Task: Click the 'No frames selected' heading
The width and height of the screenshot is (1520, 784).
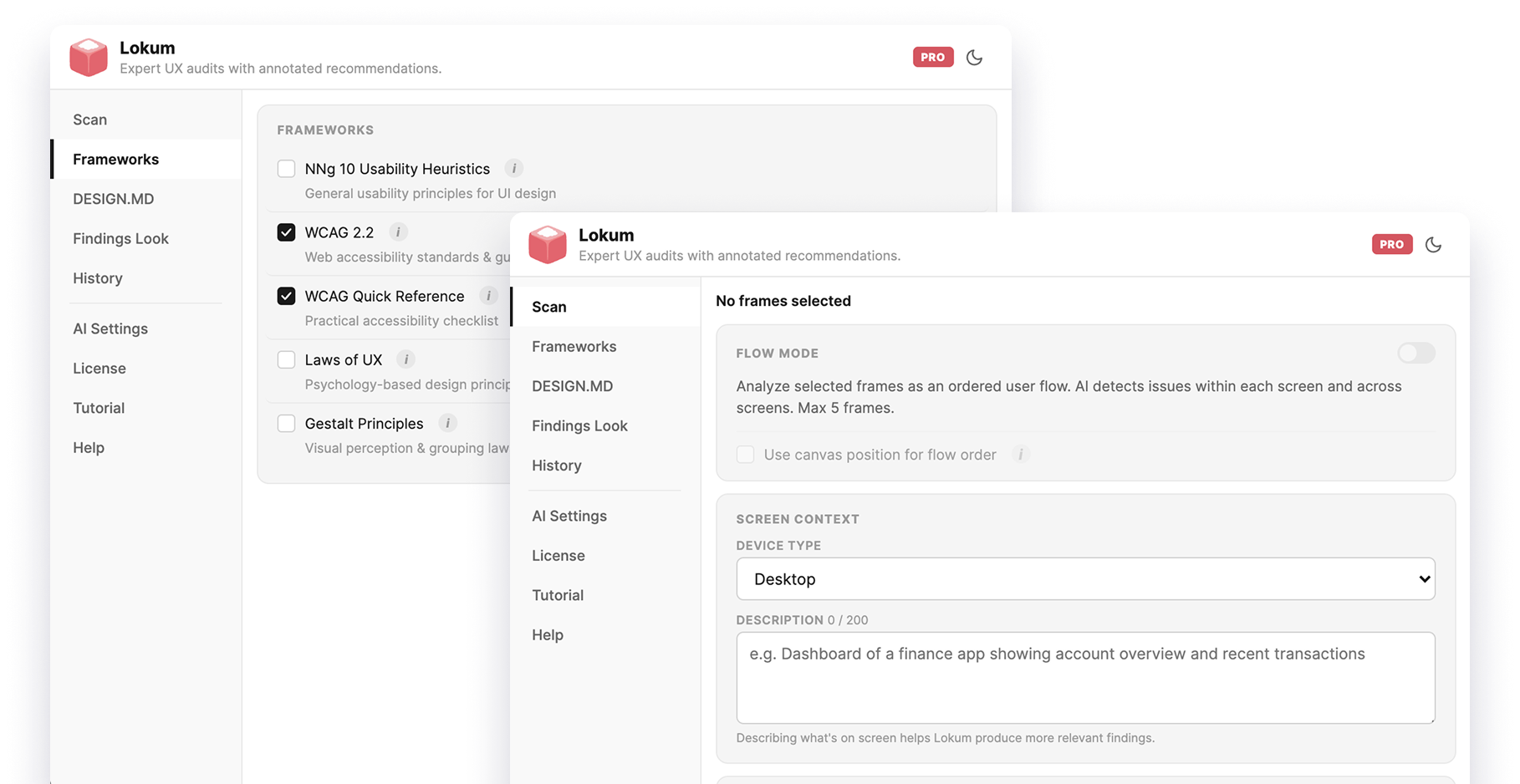Action: click(x=783, y=301)
